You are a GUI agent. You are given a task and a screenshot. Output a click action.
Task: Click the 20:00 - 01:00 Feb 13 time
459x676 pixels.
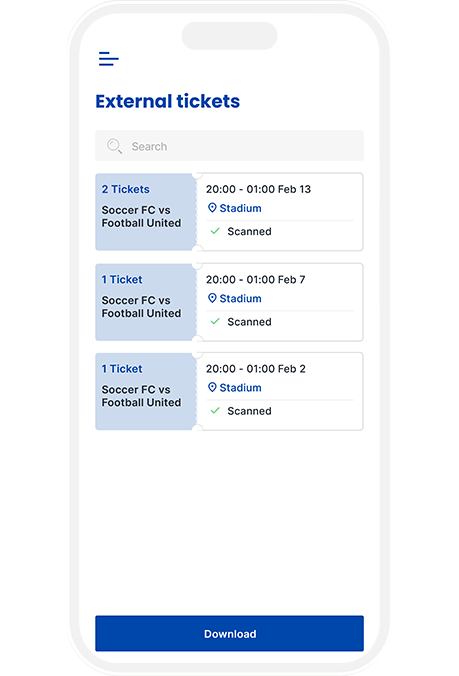tap(258, 189)
